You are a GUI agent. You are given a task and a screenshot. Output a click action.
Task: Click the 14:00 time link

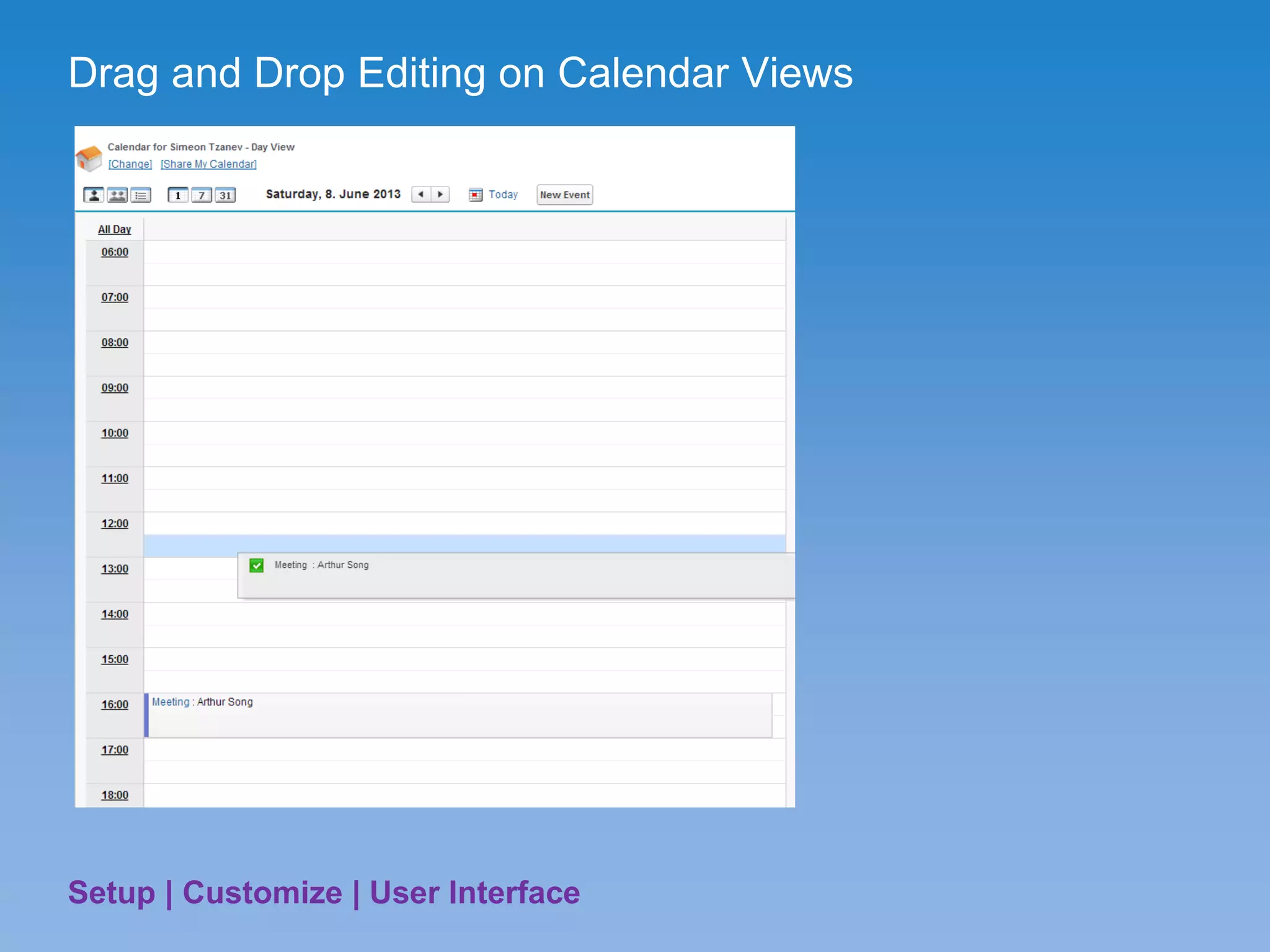pyautogui.click(x=115, y=614)
